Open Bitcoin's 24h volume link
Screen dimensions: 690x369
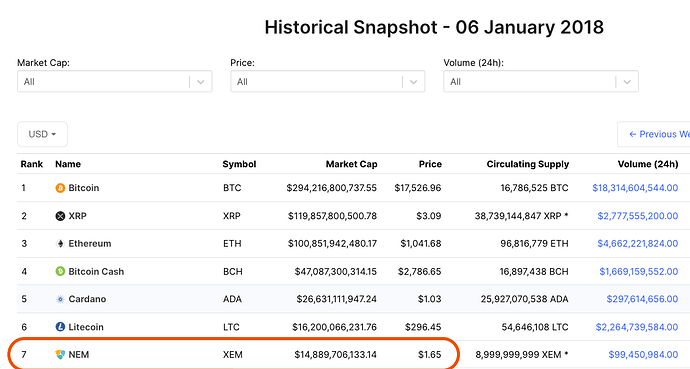point(635,188)
